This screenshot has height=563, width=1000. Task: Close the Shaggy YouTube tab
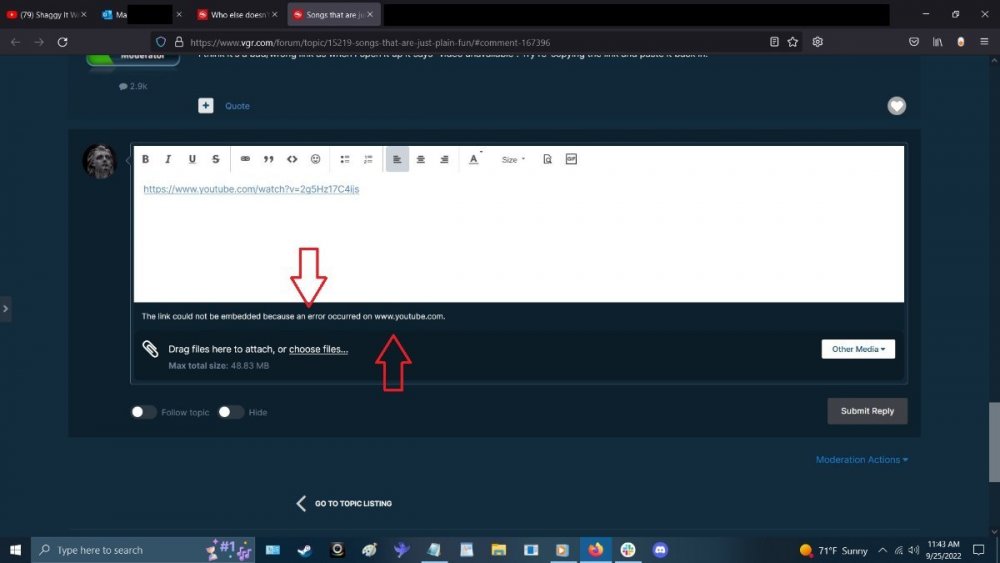(x=84, y=14)
